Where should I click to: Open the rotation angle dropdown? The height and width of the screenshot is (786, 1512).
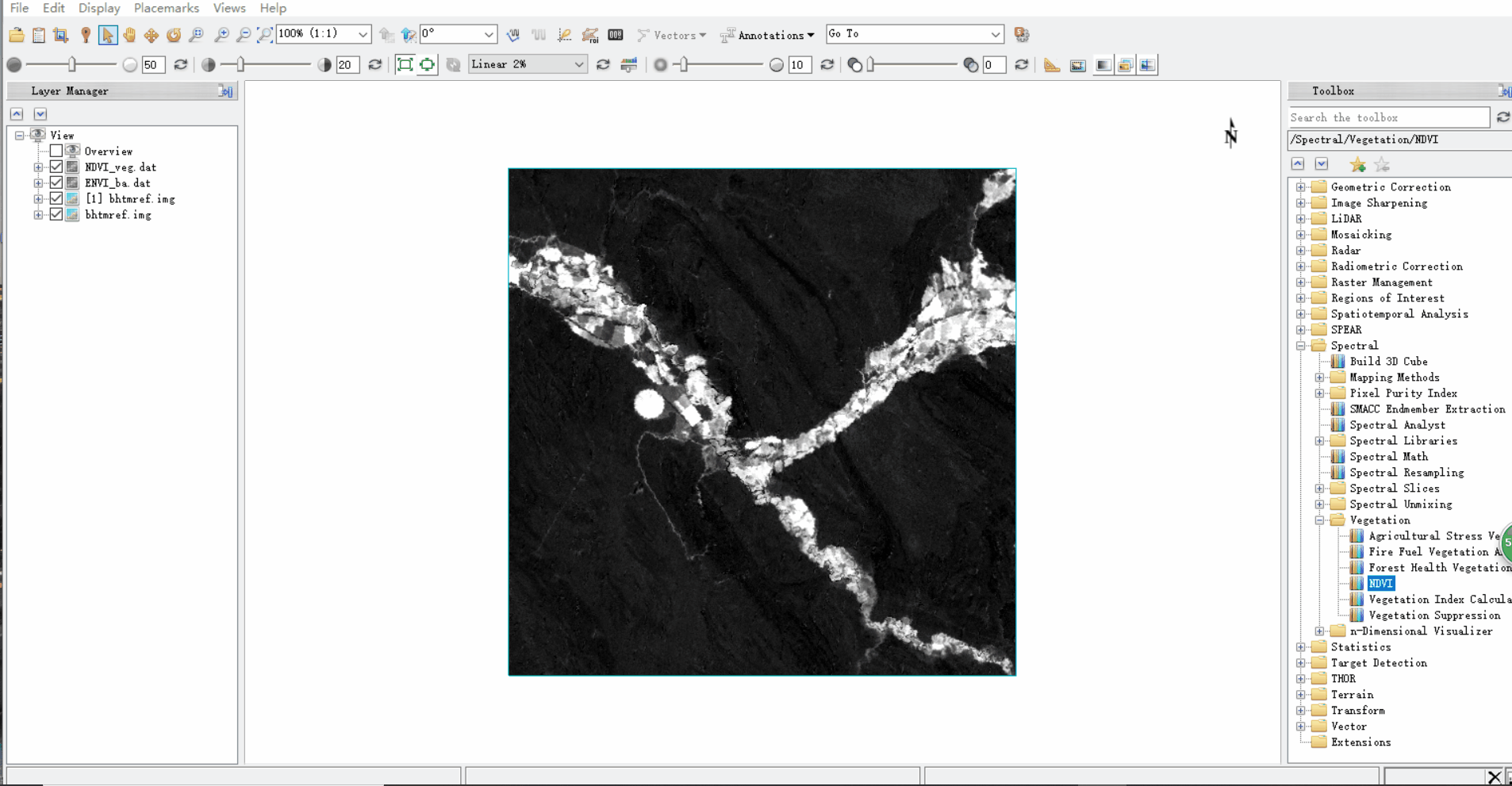[489, 34]
